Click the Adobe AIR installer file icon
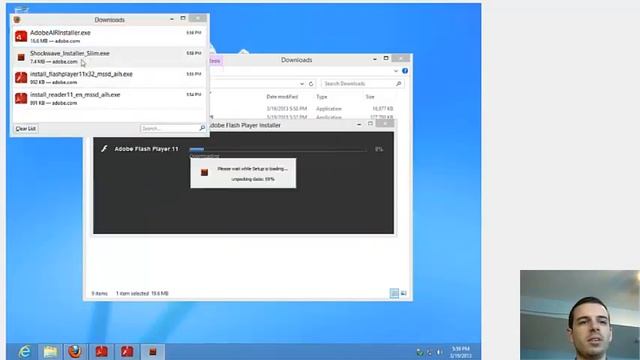The height and width of the screenshot is (360, 640). (x=21, y=36)
